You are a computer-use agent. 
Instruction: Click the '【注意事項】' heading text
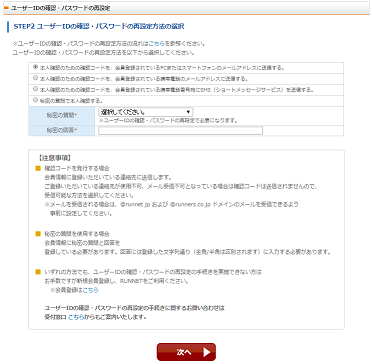55,158
